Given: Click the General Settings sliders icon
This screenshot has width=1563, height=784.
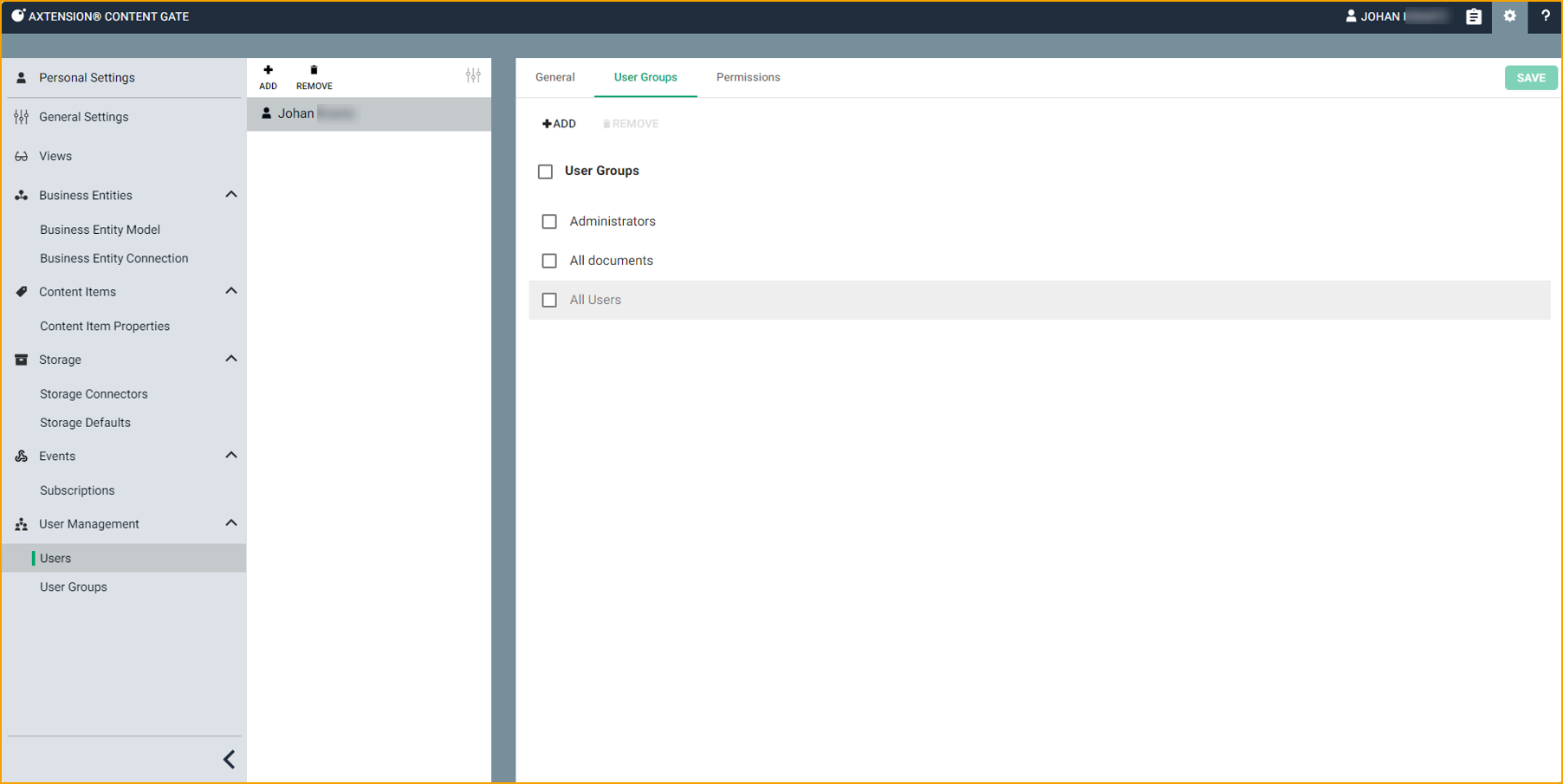Looking at the screenshot, I should (22, 117).
